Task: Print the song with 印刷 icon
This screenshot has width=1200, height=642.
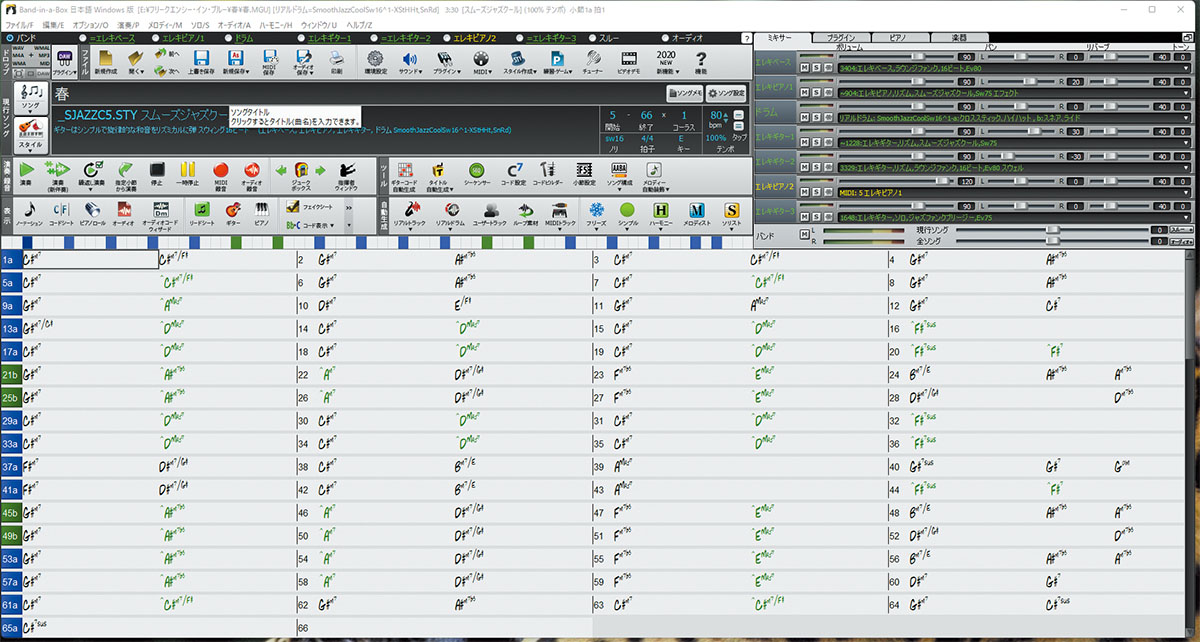Action: (335, 62)
